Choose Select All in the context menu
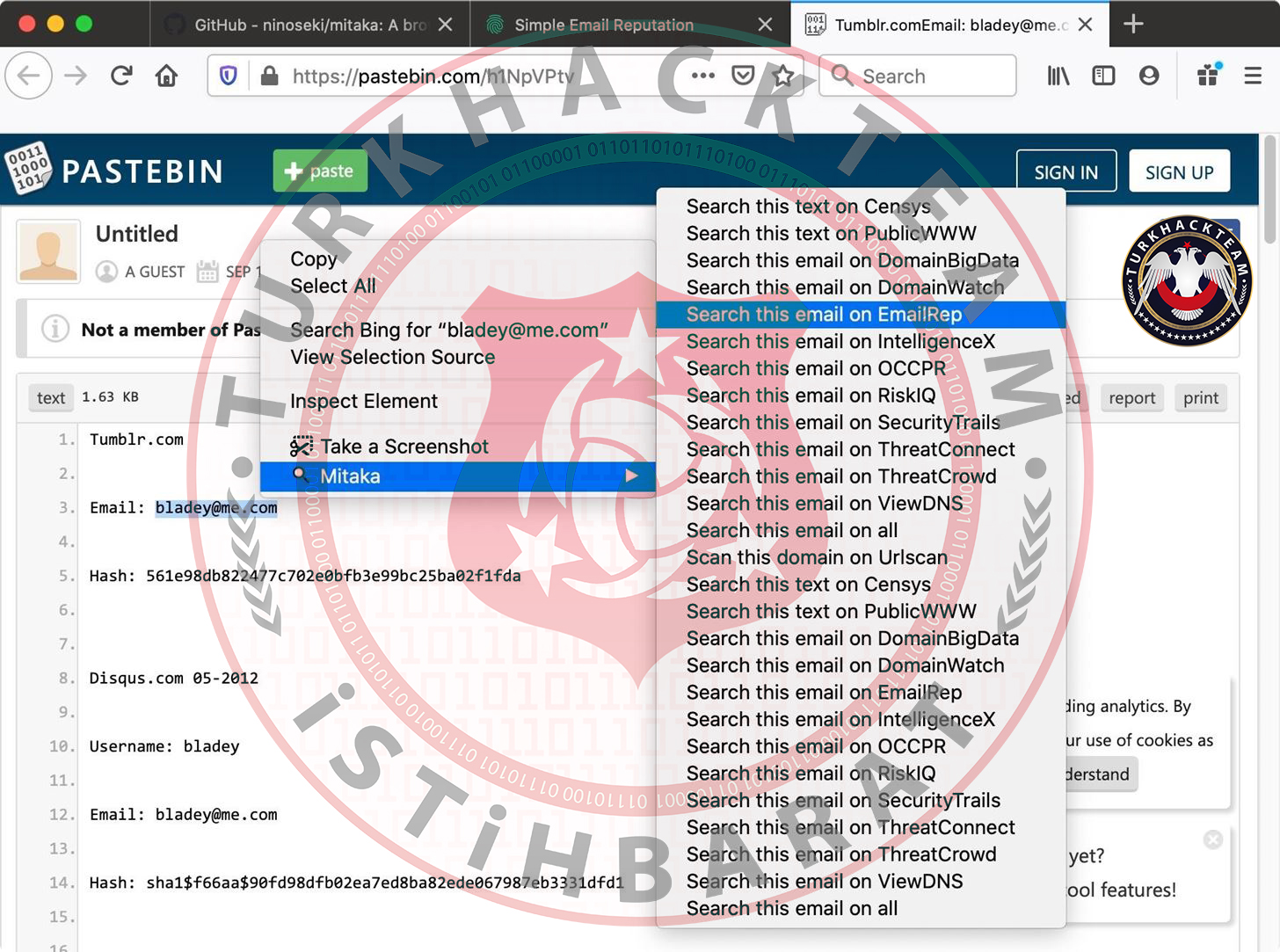Image resolution: width=1280 pixels, height=952 pixels. point(457,286)
